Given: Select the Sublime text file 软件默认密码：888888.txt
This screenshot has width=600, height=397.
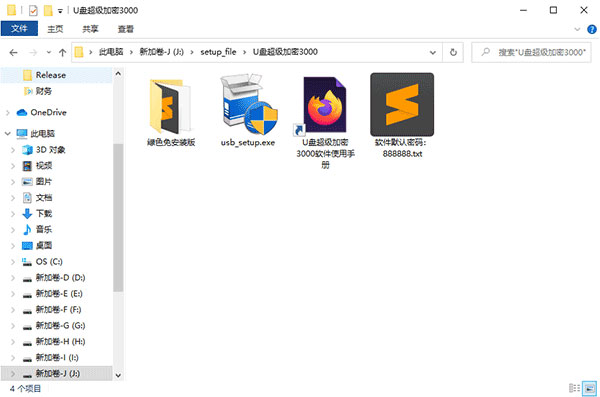Looking at the screenshot, I should tap(402, 105).
